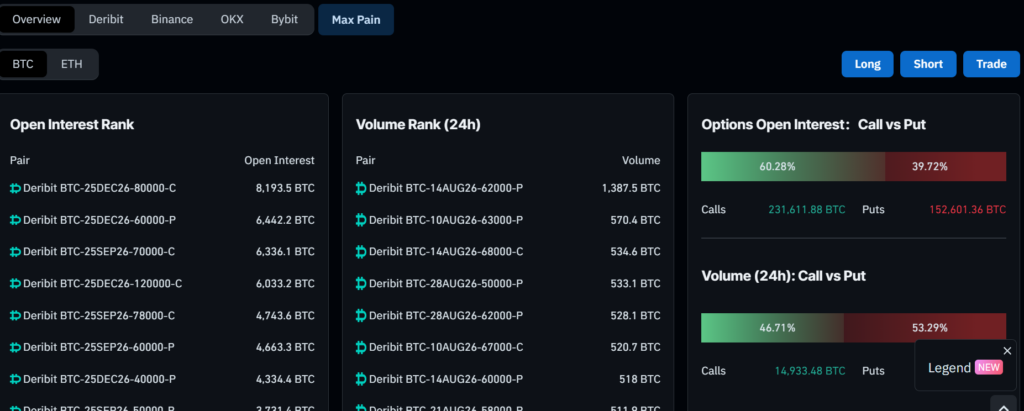Open the Deribit exchange tab
This screenshot has height=411, width=1024.
[106, 19]
